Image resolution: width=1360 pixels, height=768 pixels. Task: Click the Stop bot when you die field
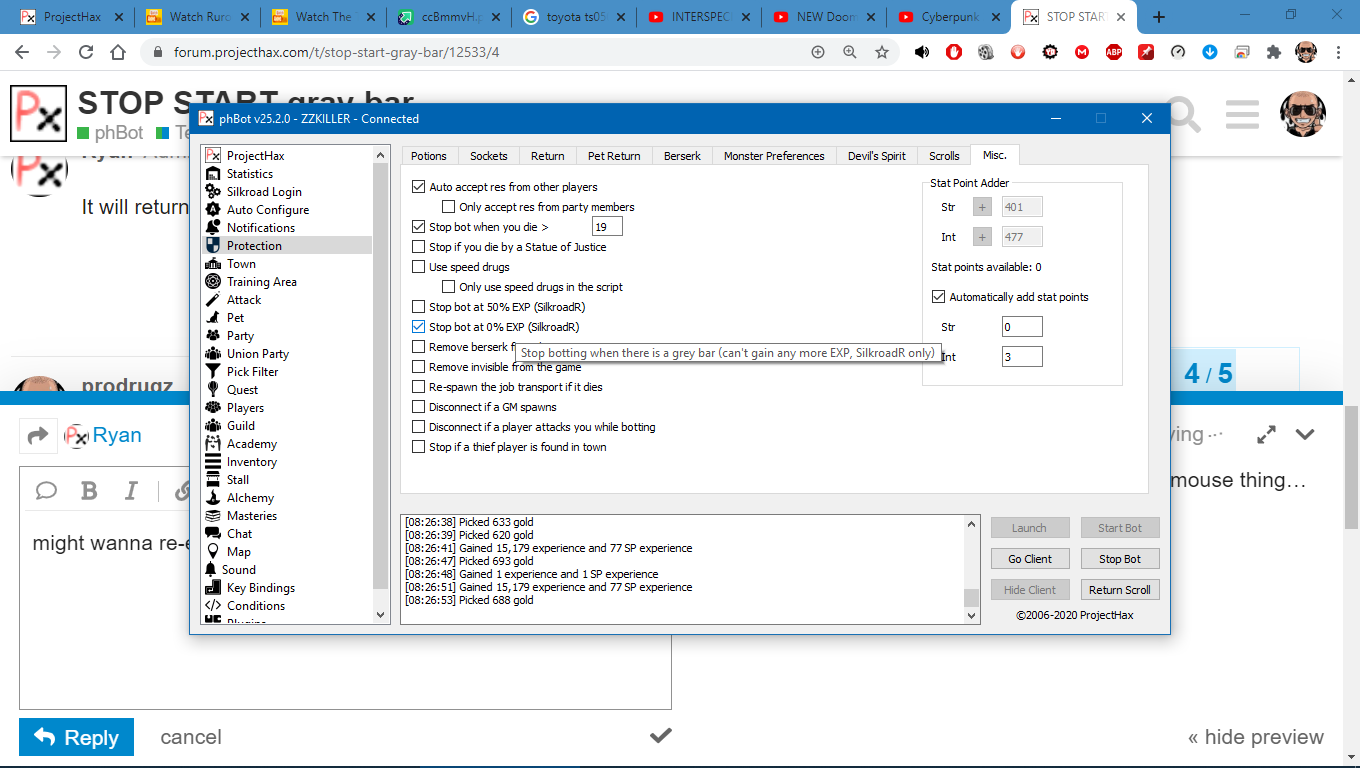(x=607, y=227)
